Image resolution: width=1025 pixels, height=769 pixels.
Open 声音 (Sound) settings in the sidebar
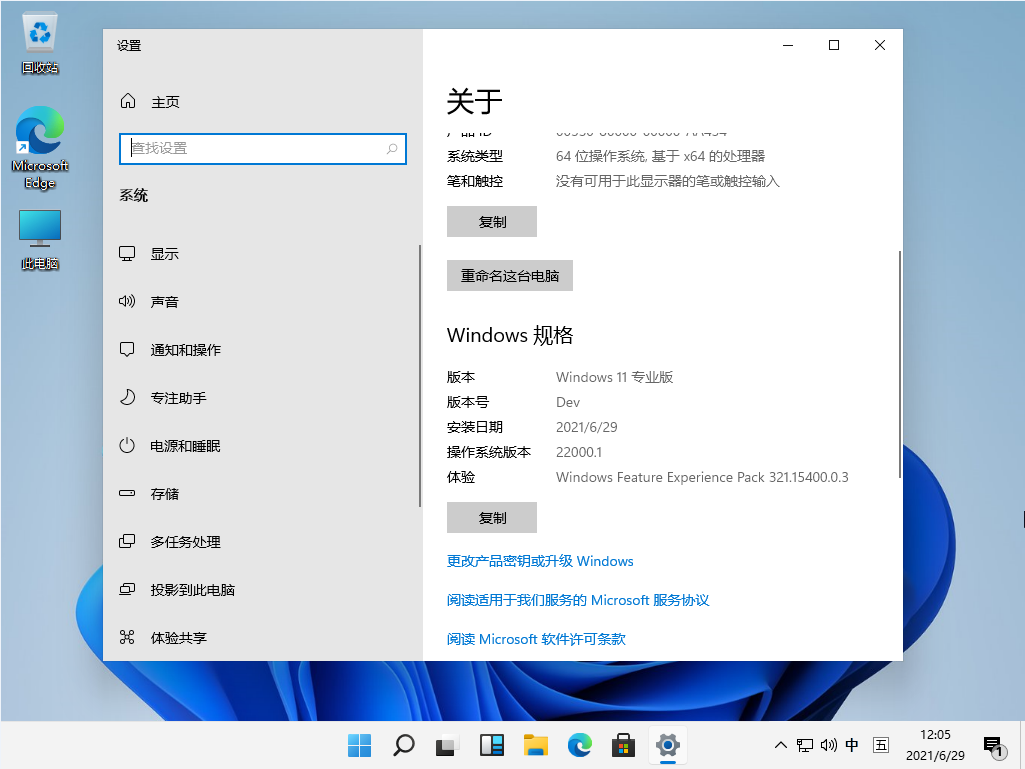164,301
